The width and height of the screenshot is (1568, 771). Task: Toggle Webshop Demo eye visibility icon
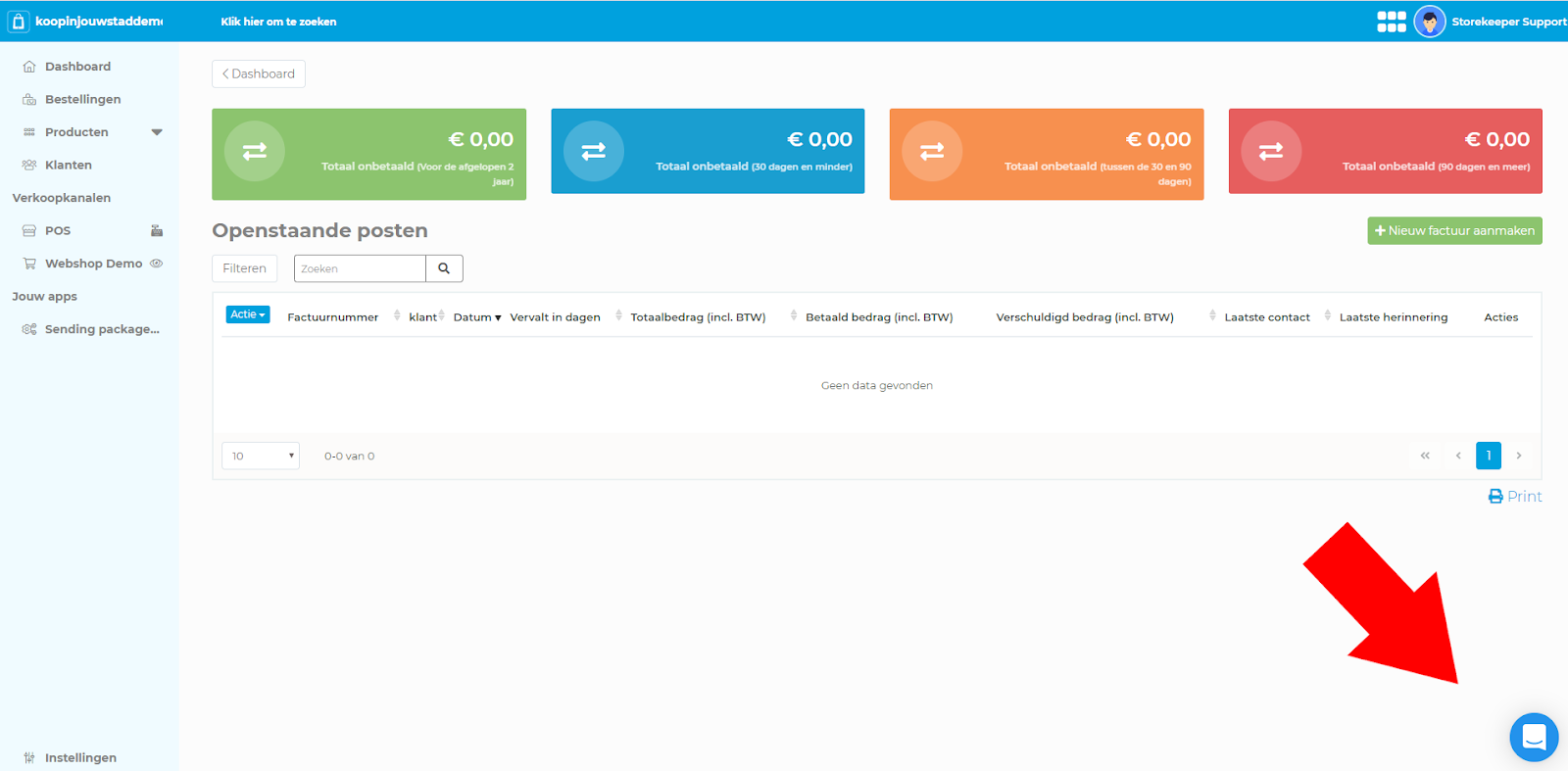click(157, 264)
